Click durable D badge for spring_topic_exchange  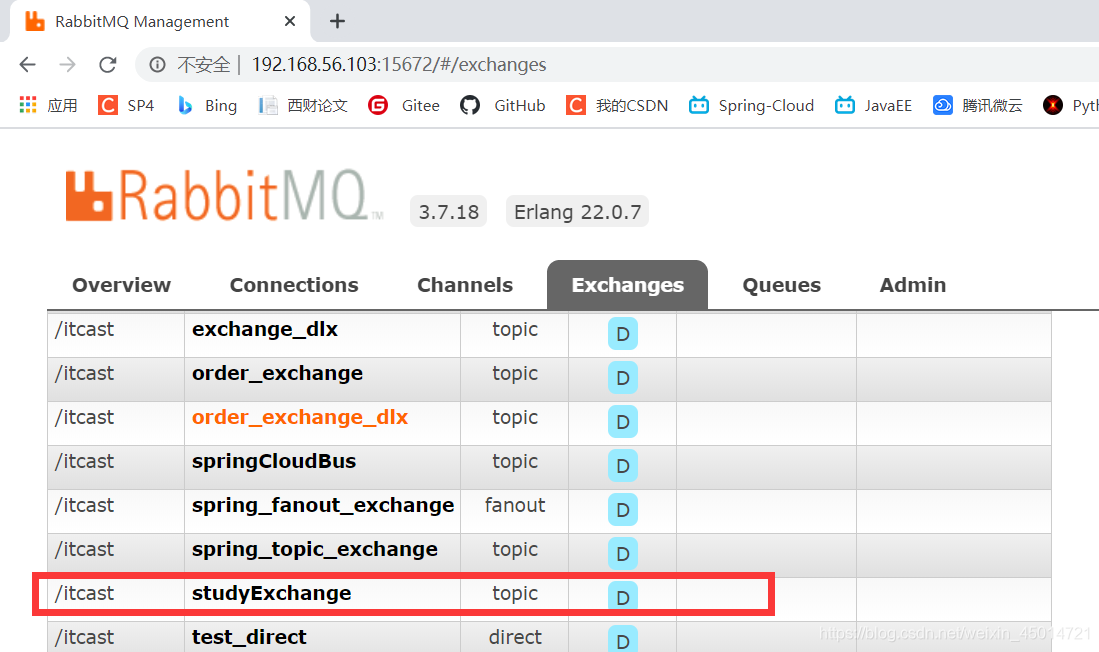click(622, 554)
